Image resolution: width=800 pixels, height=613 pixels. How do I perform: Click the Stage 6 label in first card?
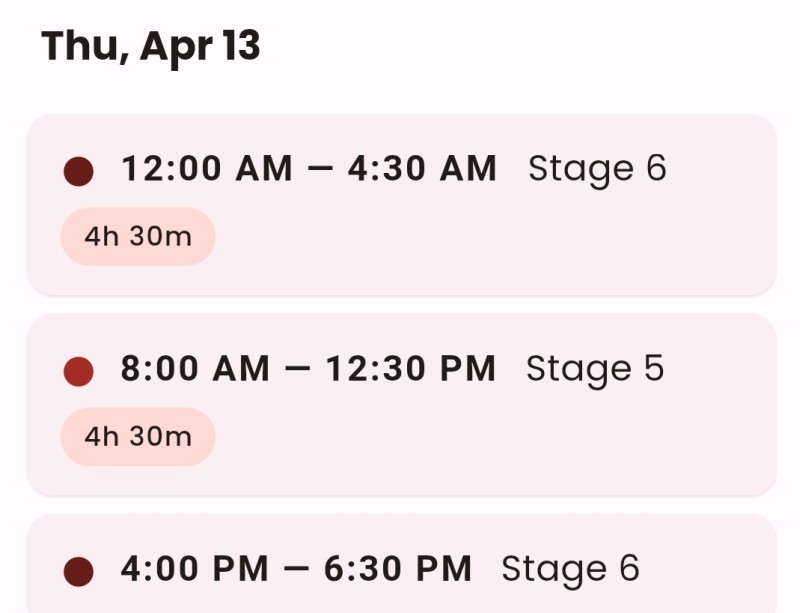coord(596,169)
